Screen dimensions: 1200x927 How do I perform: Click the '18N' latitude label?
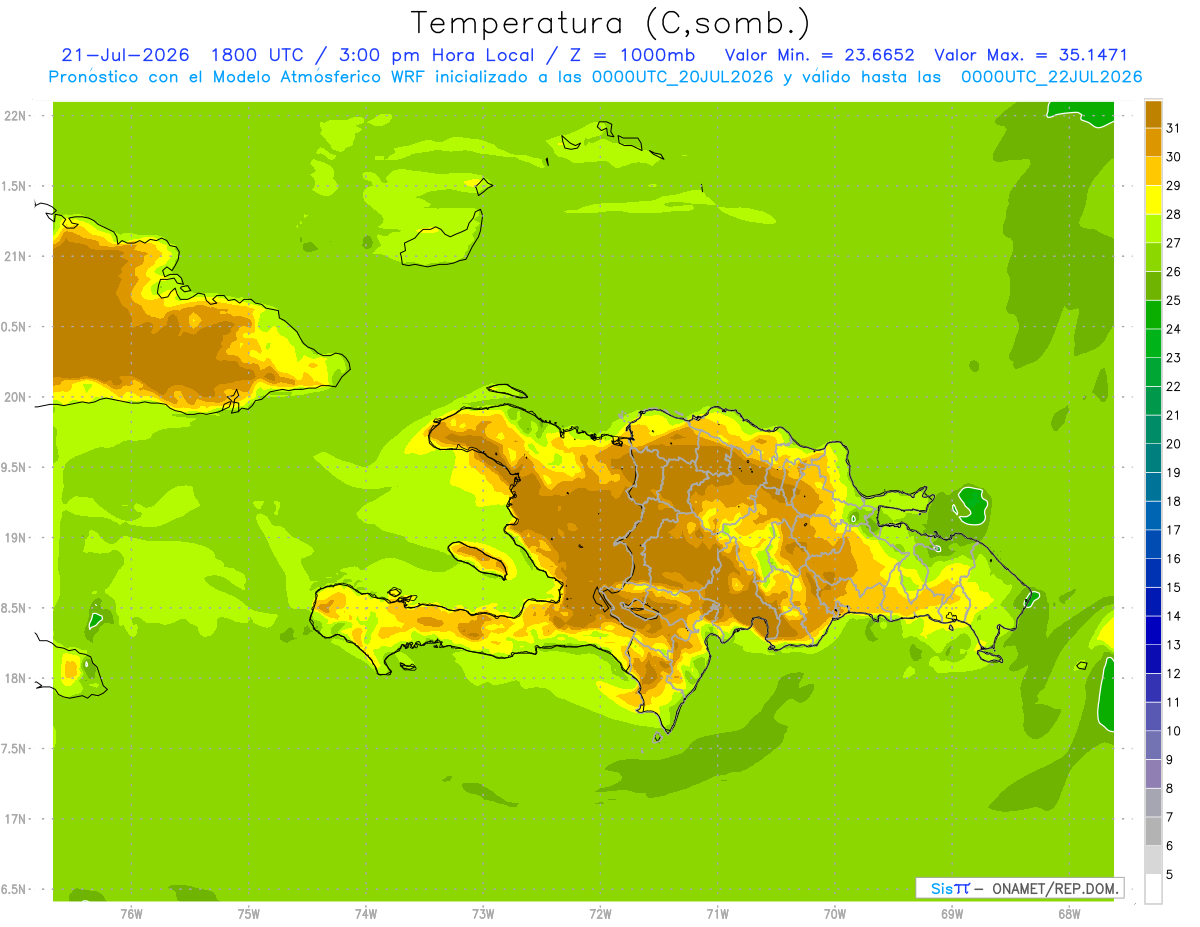[16, 678]
